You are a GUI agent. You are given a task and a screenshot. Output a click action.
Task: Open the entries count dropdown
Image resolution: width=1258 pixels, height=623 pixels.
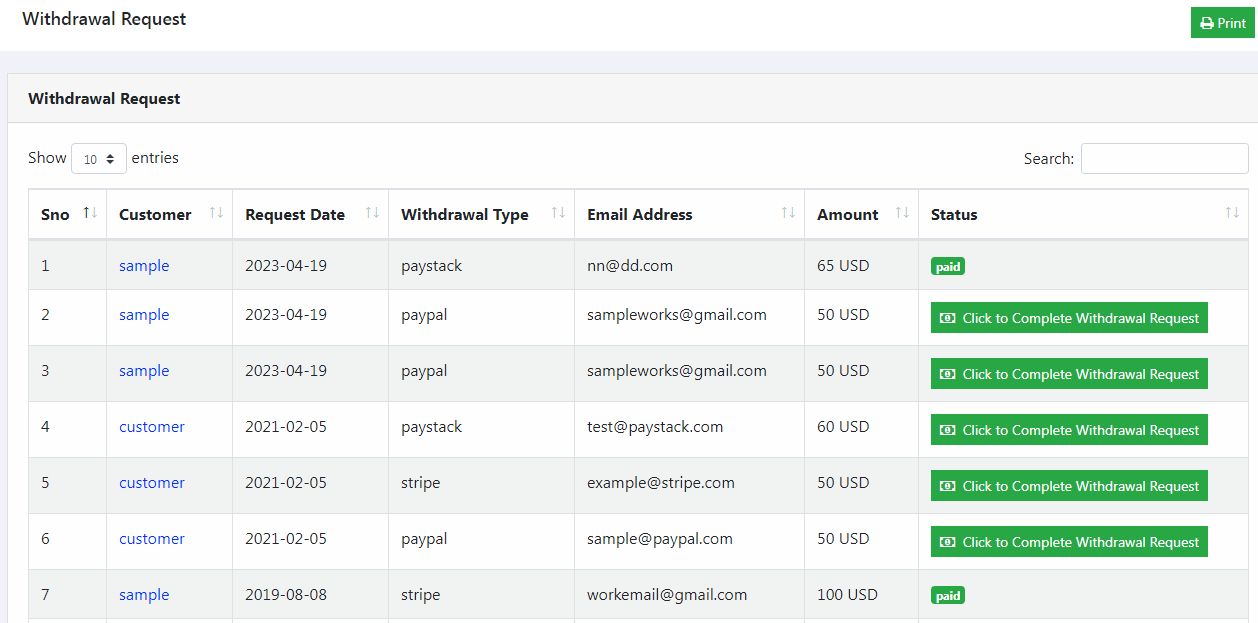pyautogui.click(x=99, y=159)
